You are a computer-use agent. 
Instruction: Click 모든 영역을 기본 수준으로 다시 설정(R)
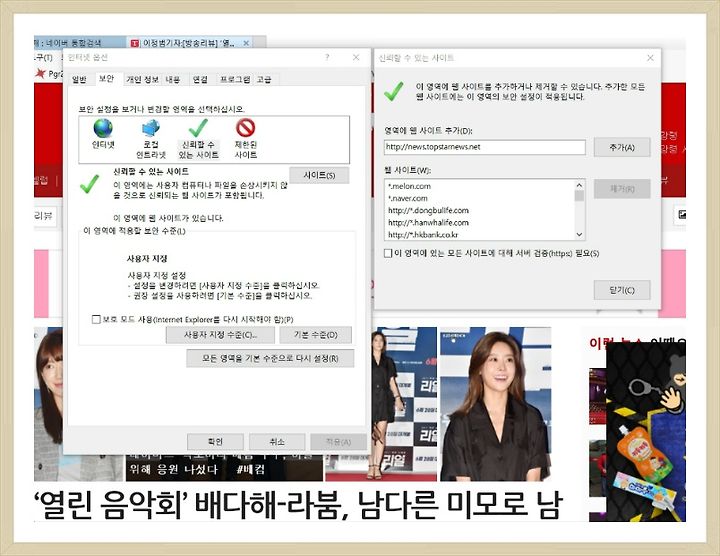coord(270,359)
